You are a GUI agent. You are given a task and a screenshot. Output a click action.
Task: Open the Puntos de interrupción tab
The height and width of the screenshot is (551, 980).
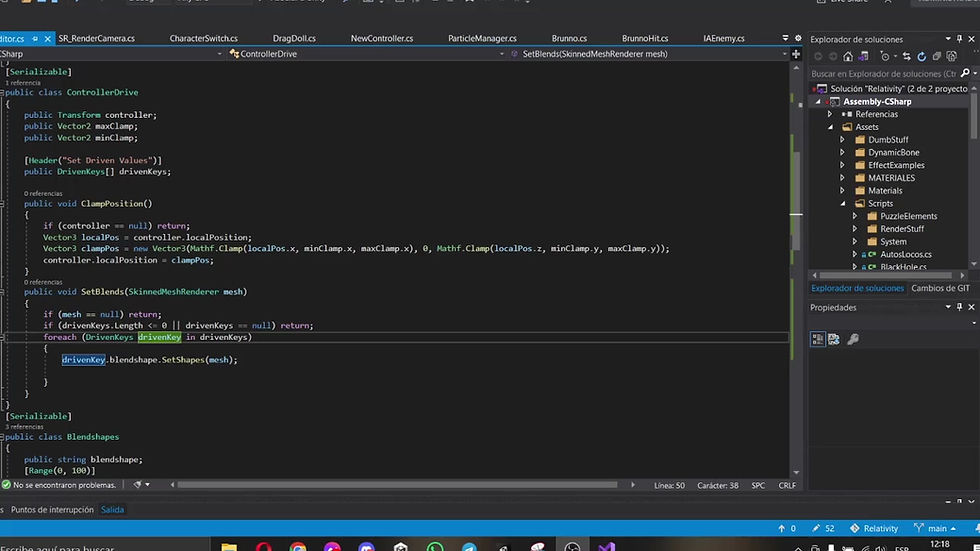(x=52, y=510)
